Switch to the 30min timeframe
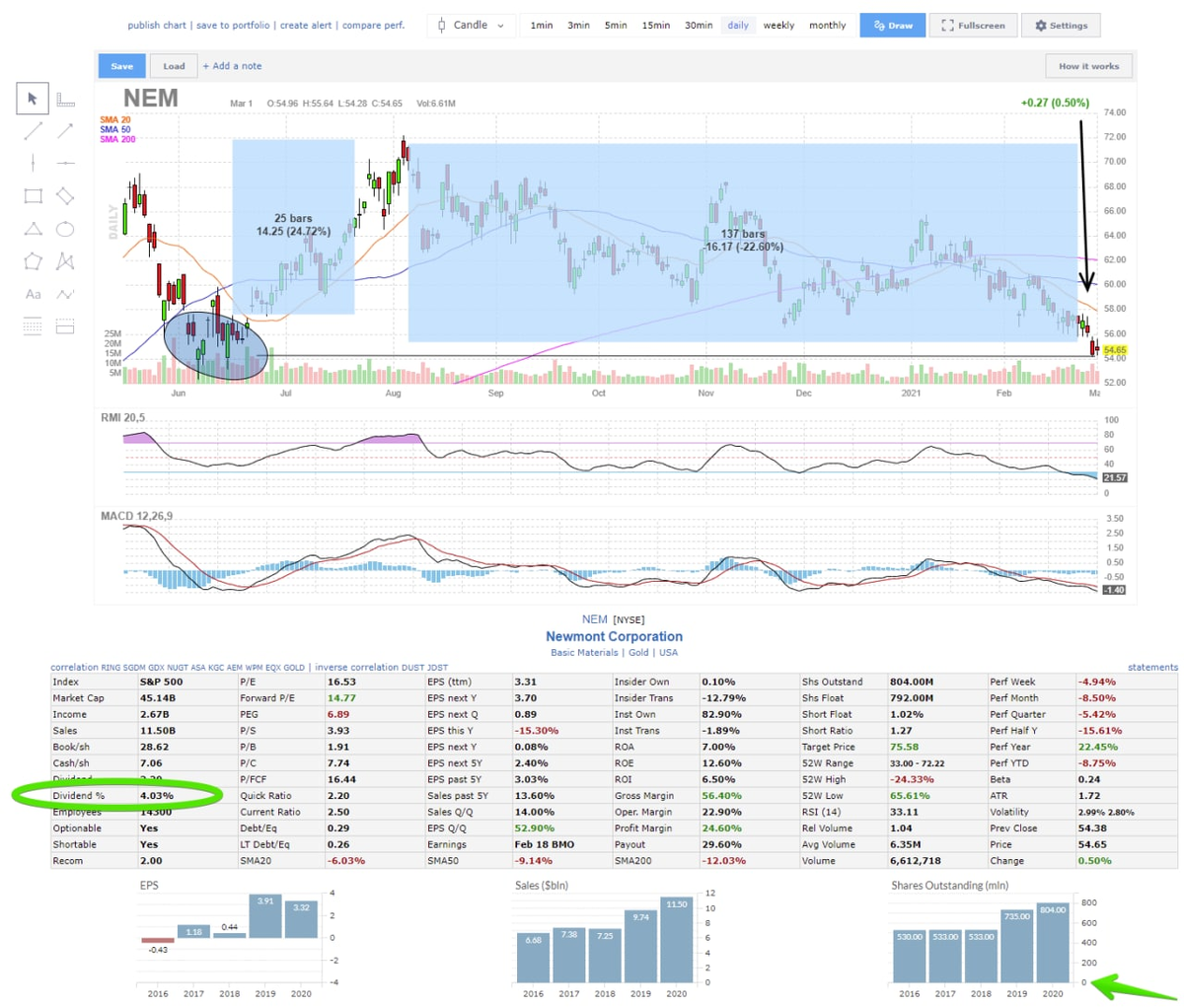 [x=699, y=26]
